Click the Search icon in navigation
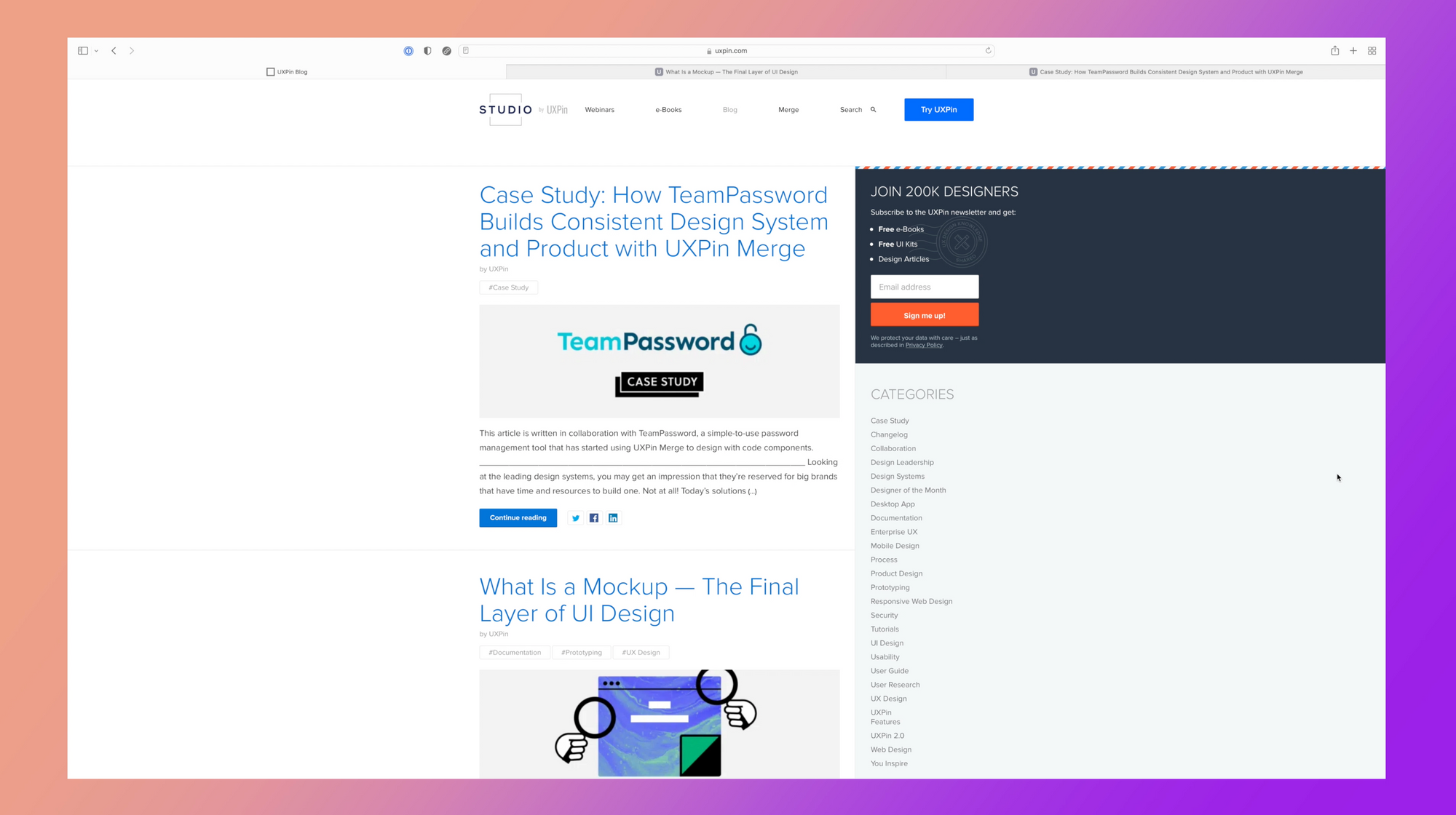The height and width of the screenshot is (815, 1456). point(872,109)
